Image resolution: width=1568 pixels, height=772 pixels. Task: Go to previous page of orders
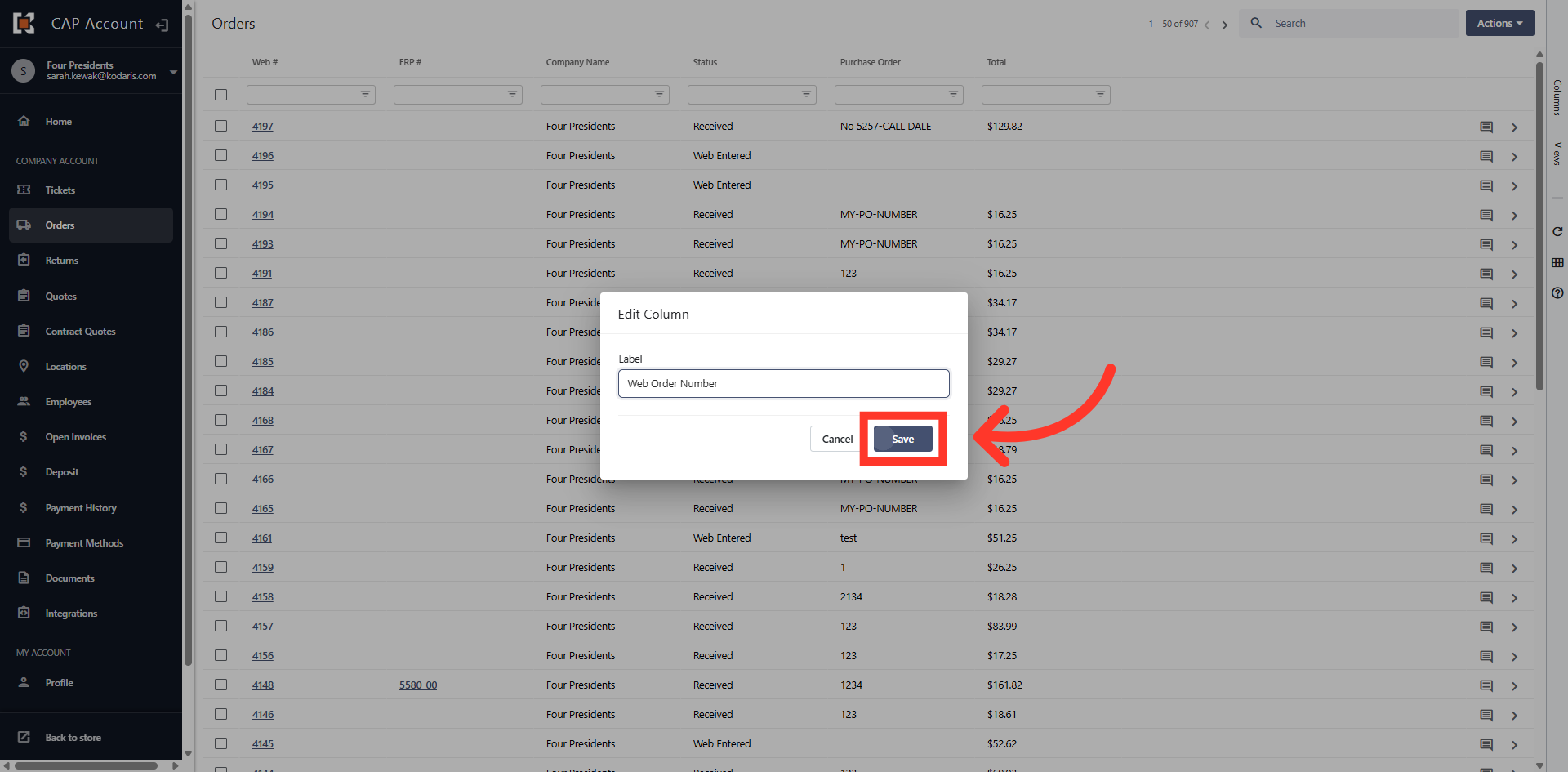[x=1207, y=25]
